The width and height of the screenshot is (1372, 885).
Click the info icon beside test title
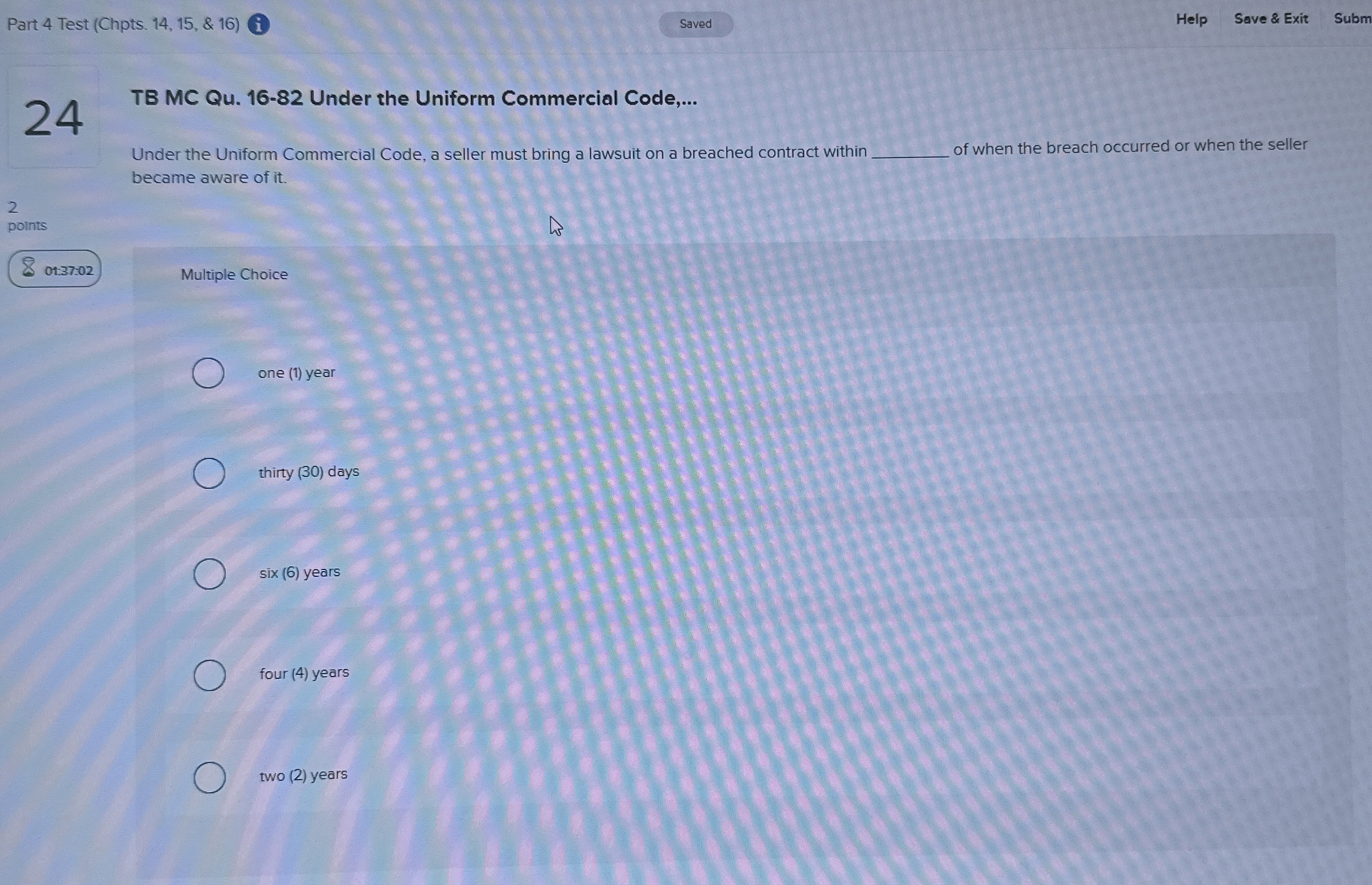tap(258, 25)
